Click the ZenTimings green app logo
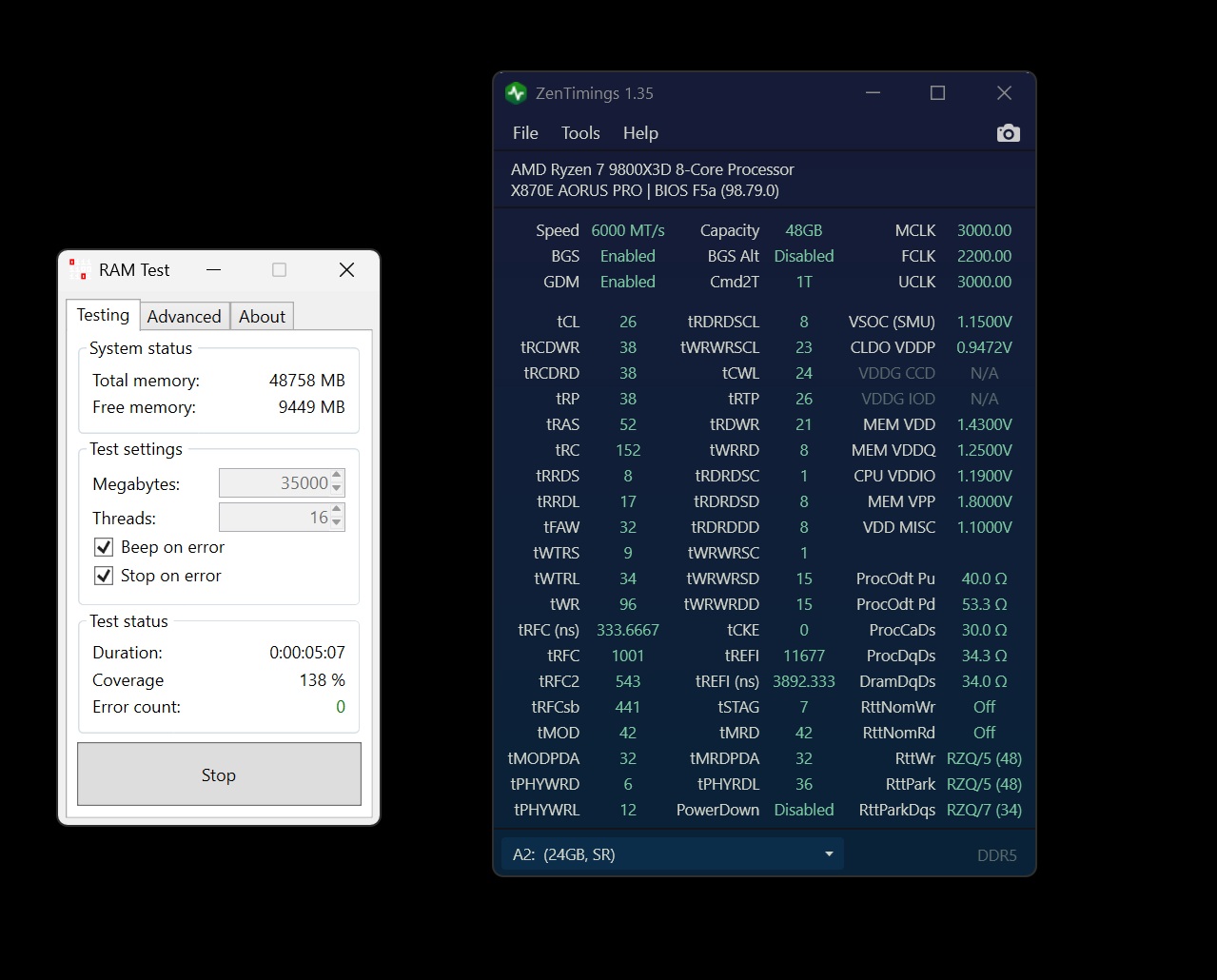 (516, 93)
